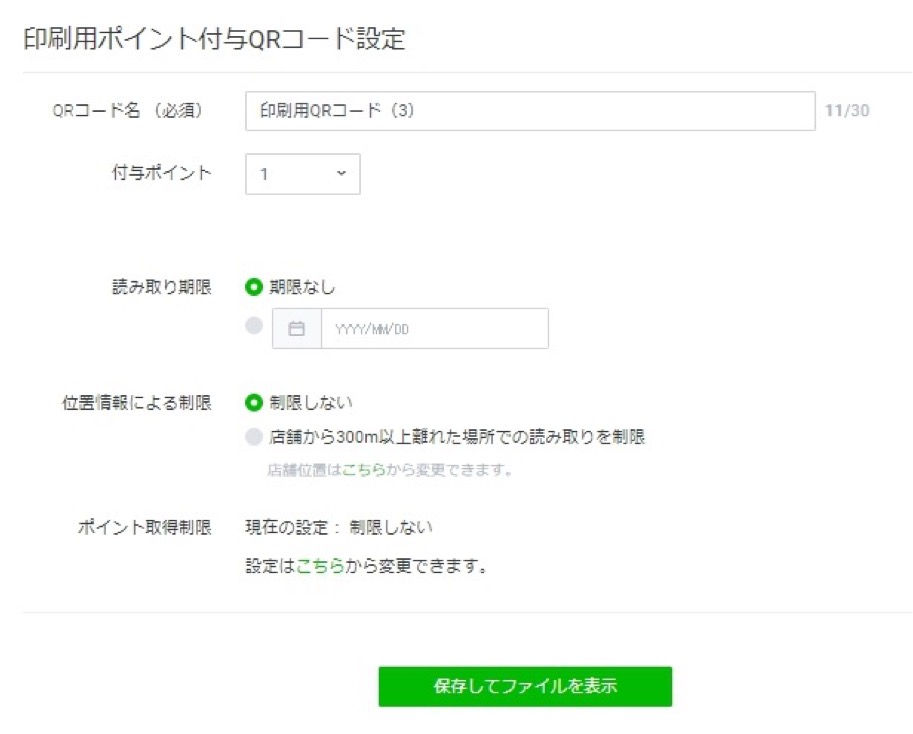This screenshot has width=913, height=734.
Task: Click the 印刷用ポイント付与QRコード設定 heading
Action: [x=214, y=39]
